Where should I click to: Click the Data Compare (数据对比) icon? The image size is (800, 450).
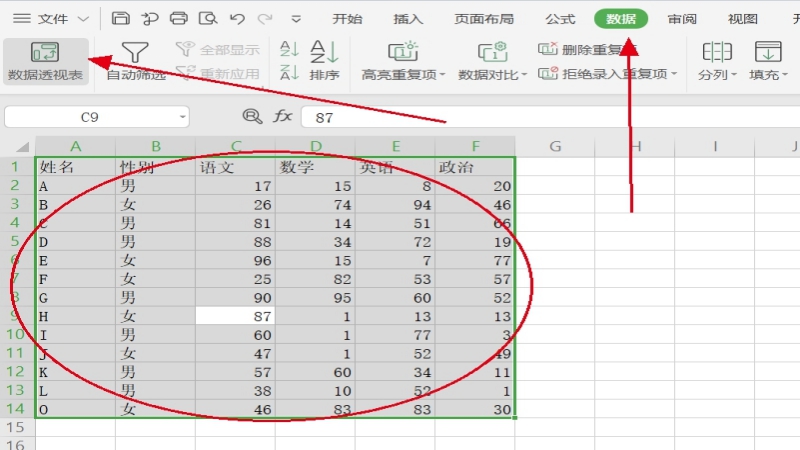492,60
